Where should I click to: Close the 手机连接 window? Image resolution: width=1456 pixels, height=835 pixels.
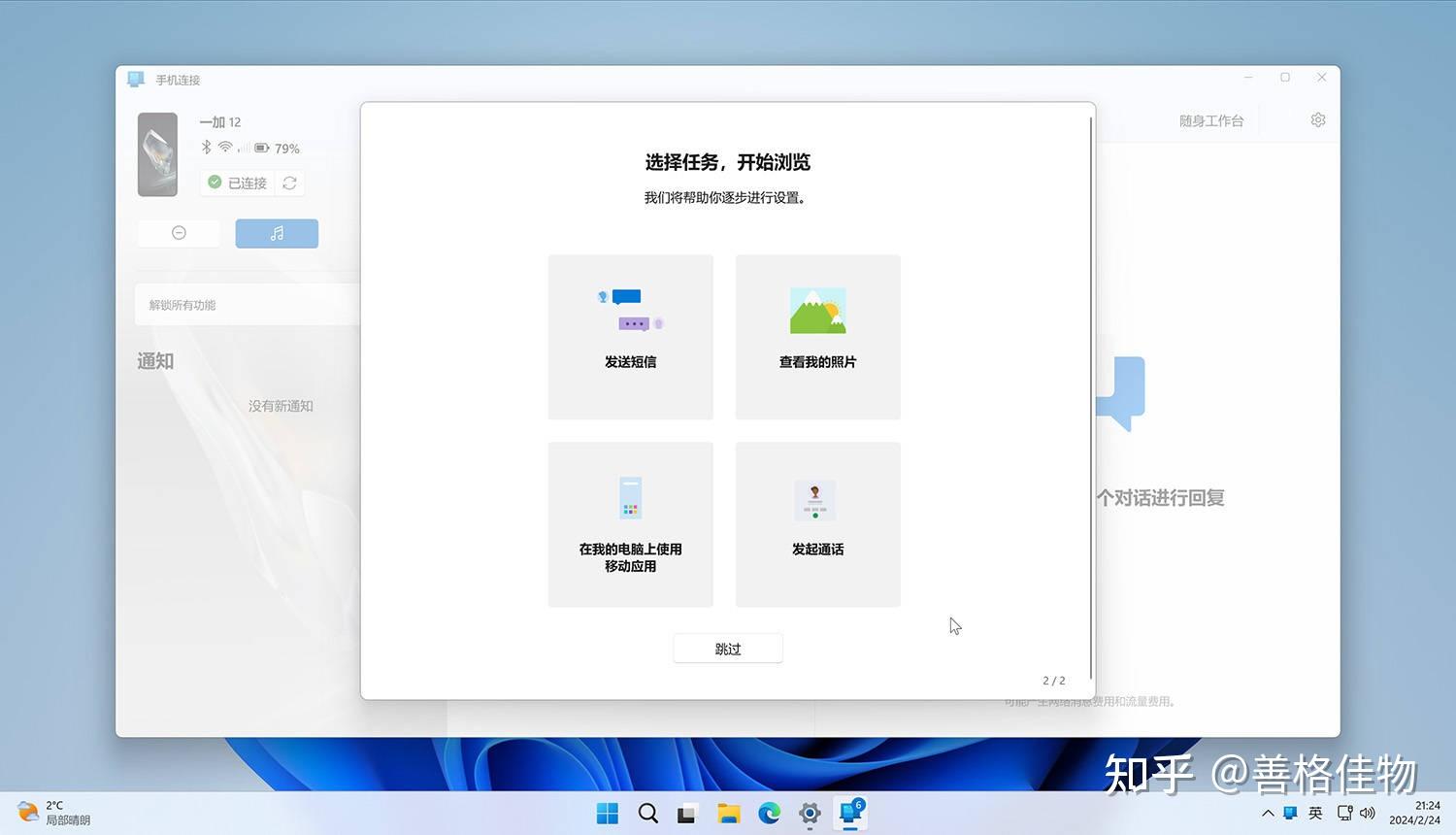1321,78
